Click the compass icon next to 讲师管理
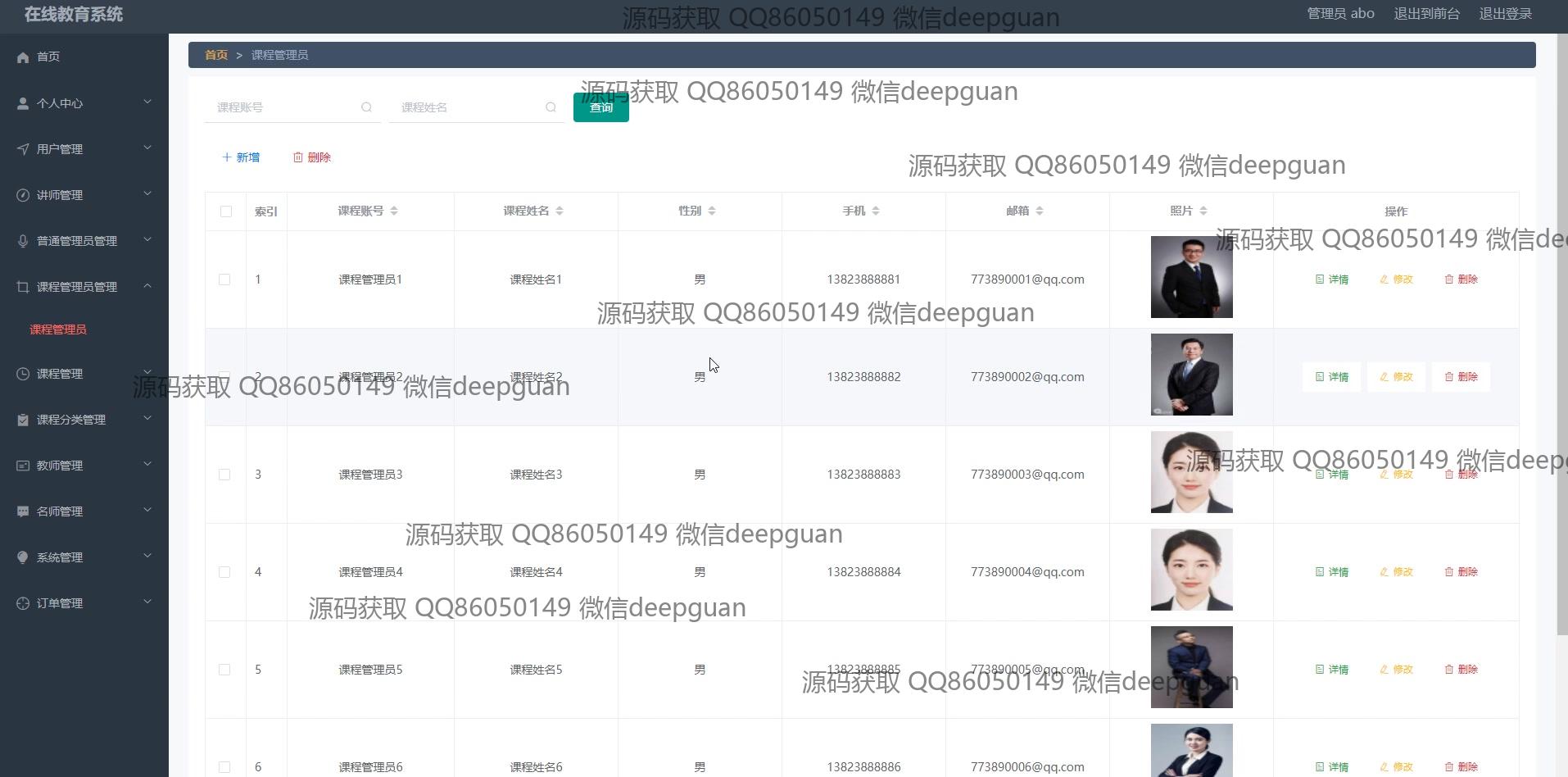1568x777 pixels. pos(23,195)
